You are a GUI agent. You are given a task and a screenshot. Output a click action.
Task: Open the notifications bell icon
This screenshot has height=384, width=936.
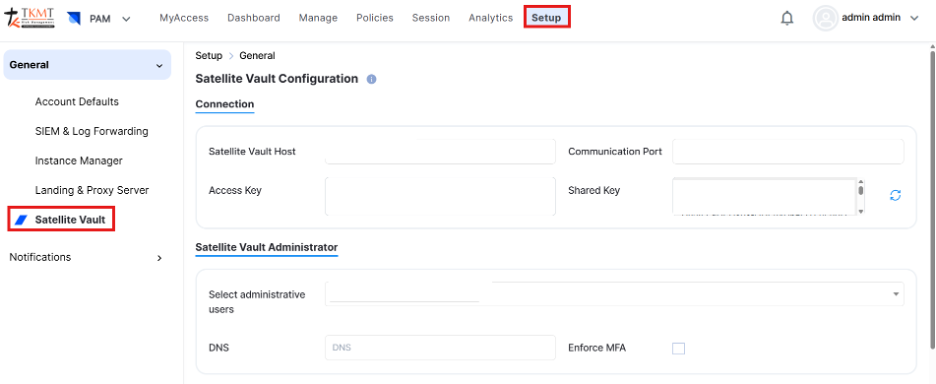[787, 18]
